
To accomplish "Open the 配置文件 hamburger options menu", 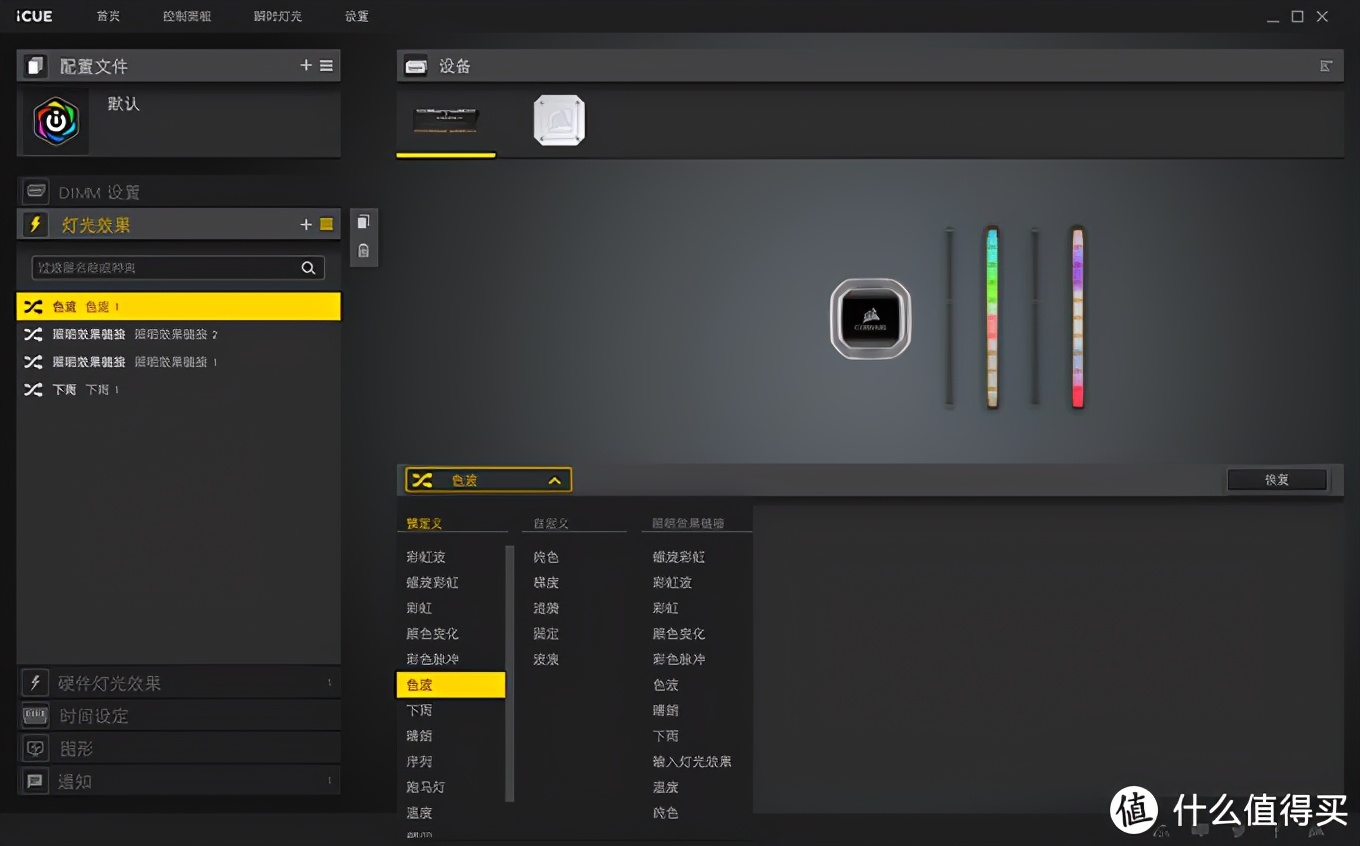I will click(326, 66).
